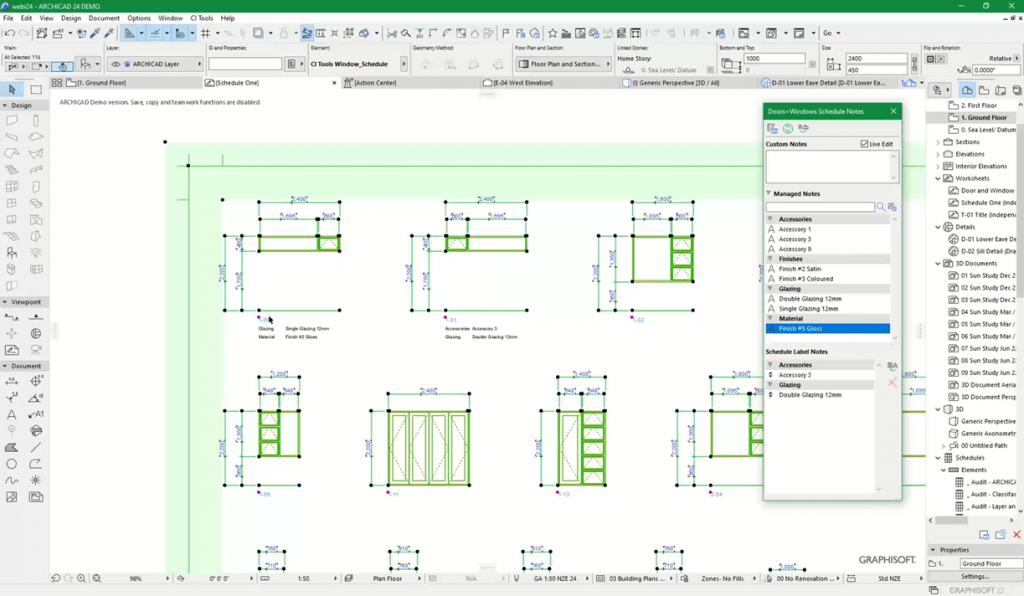This screenshot has width=1024, height=596.
Task: Select the Text tool in the Document toolbox
Action: [x=12, y=415]
